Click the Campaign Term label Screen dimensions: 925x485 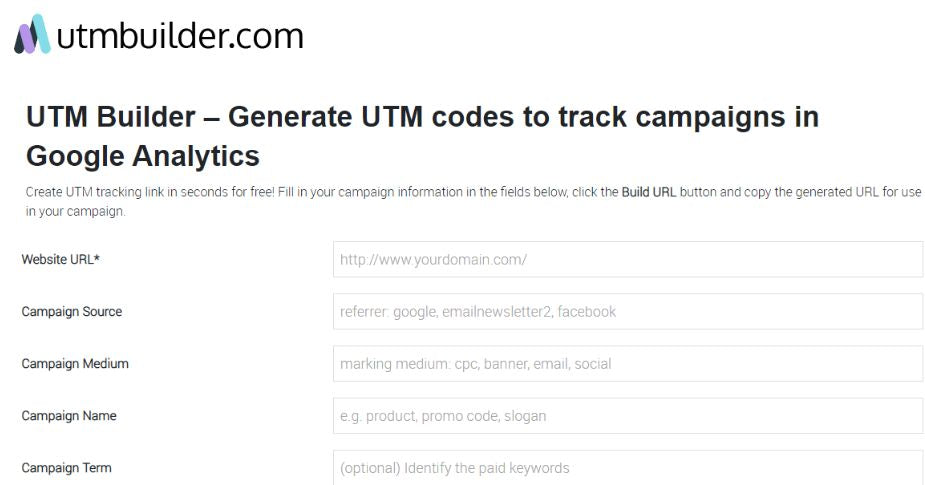click(67, 468)
